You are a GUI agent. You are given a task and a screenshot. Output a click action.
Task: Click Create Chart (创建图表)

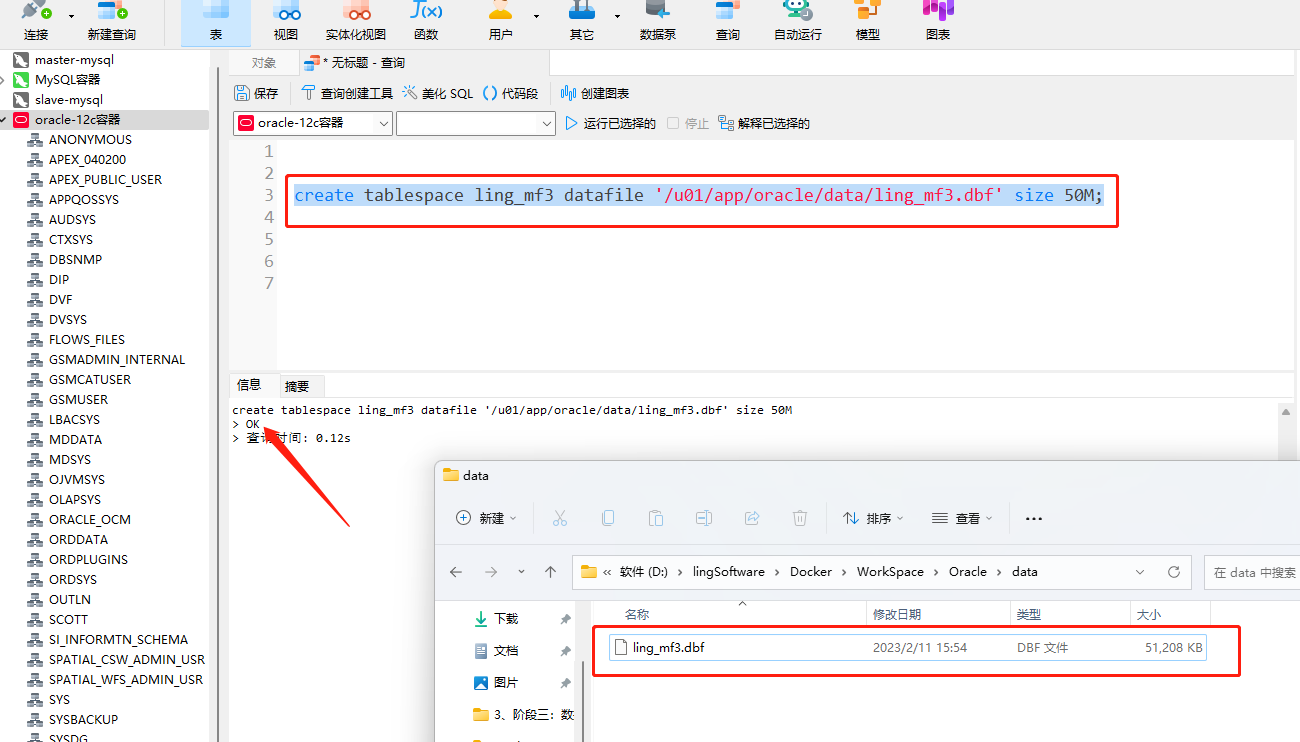pos(595,93)
